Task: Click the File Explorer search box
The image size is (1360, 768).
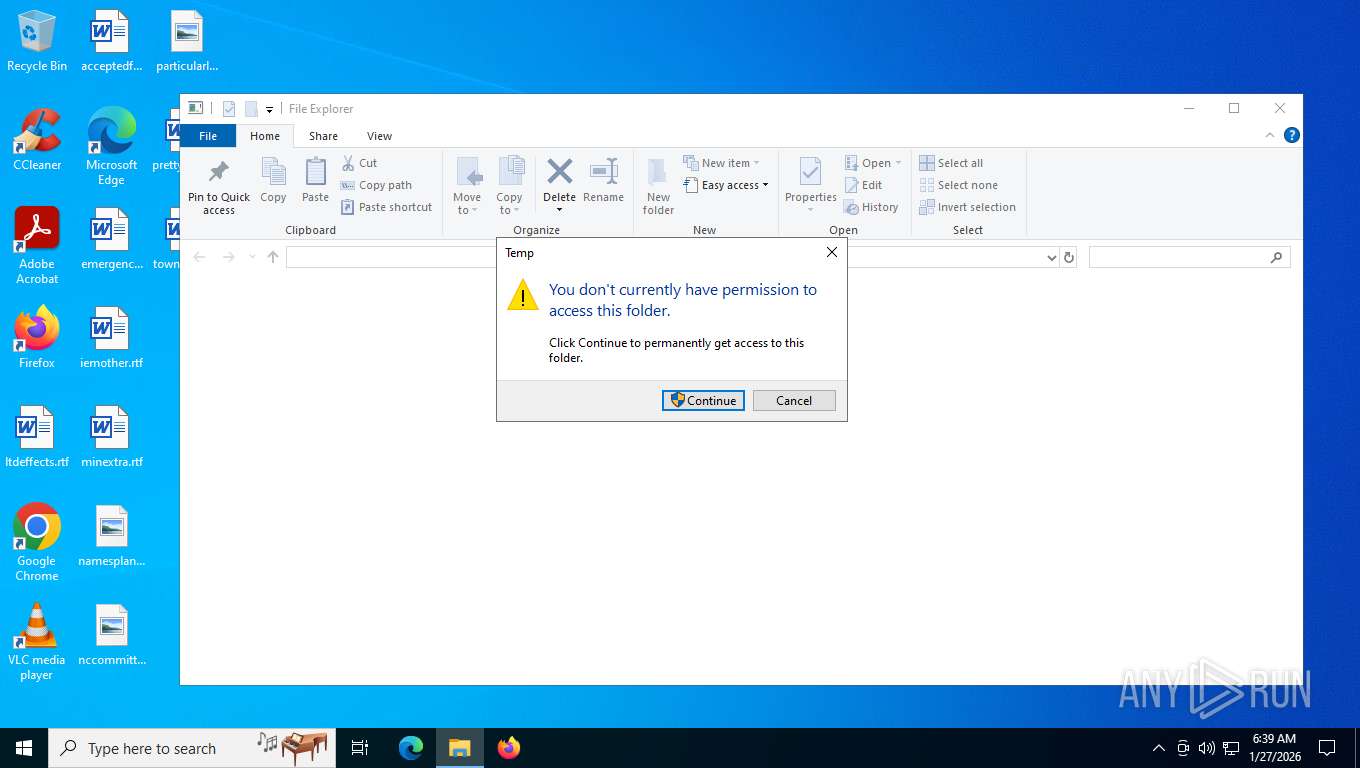Action: point(1189,257)
